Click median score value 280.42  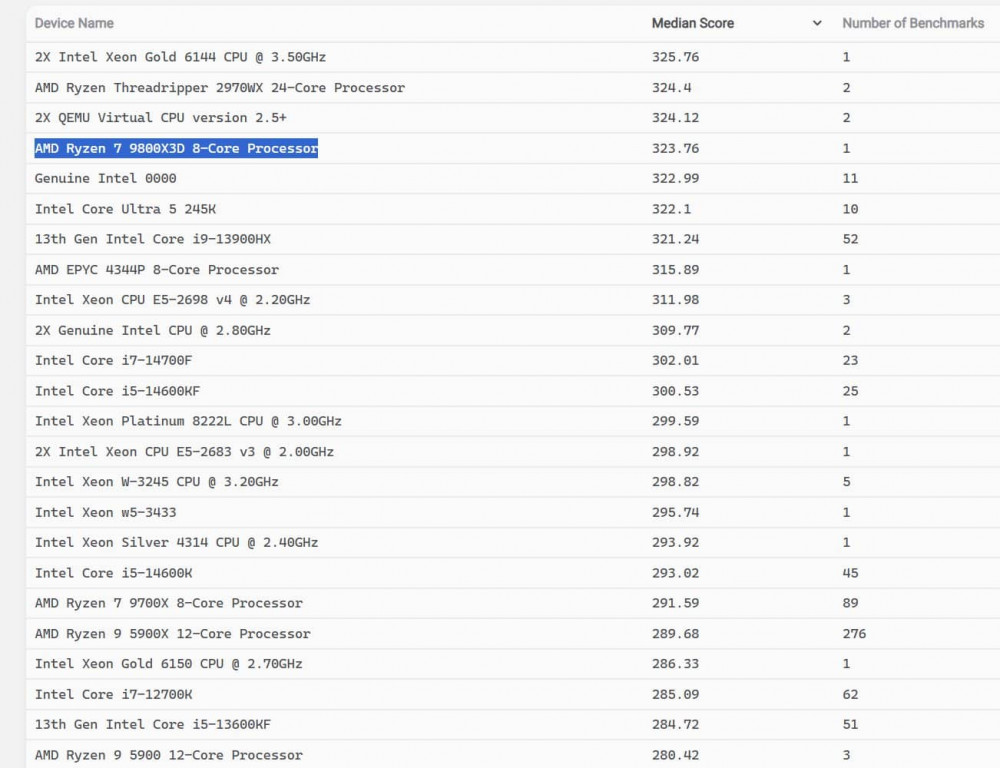675,755
